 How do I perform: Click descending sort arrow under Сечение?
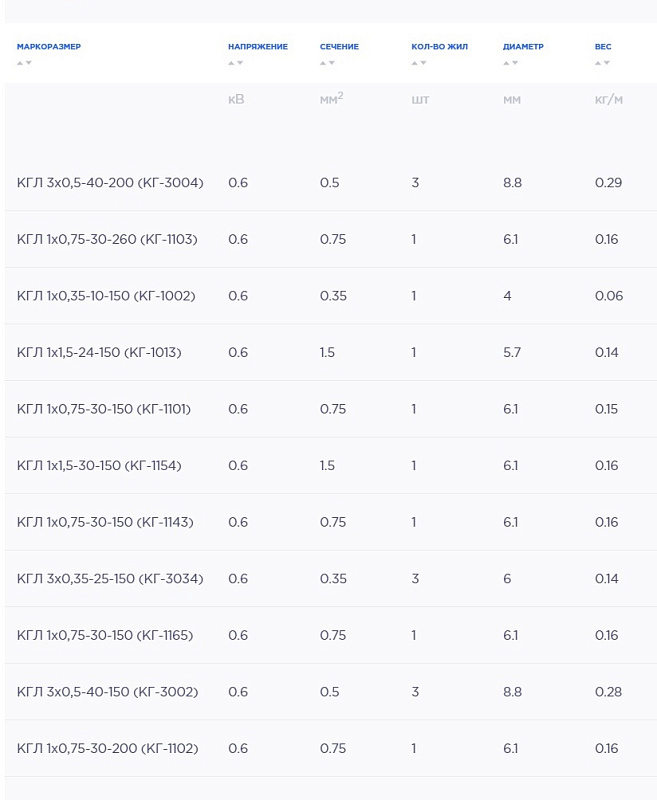pos(331,63)
